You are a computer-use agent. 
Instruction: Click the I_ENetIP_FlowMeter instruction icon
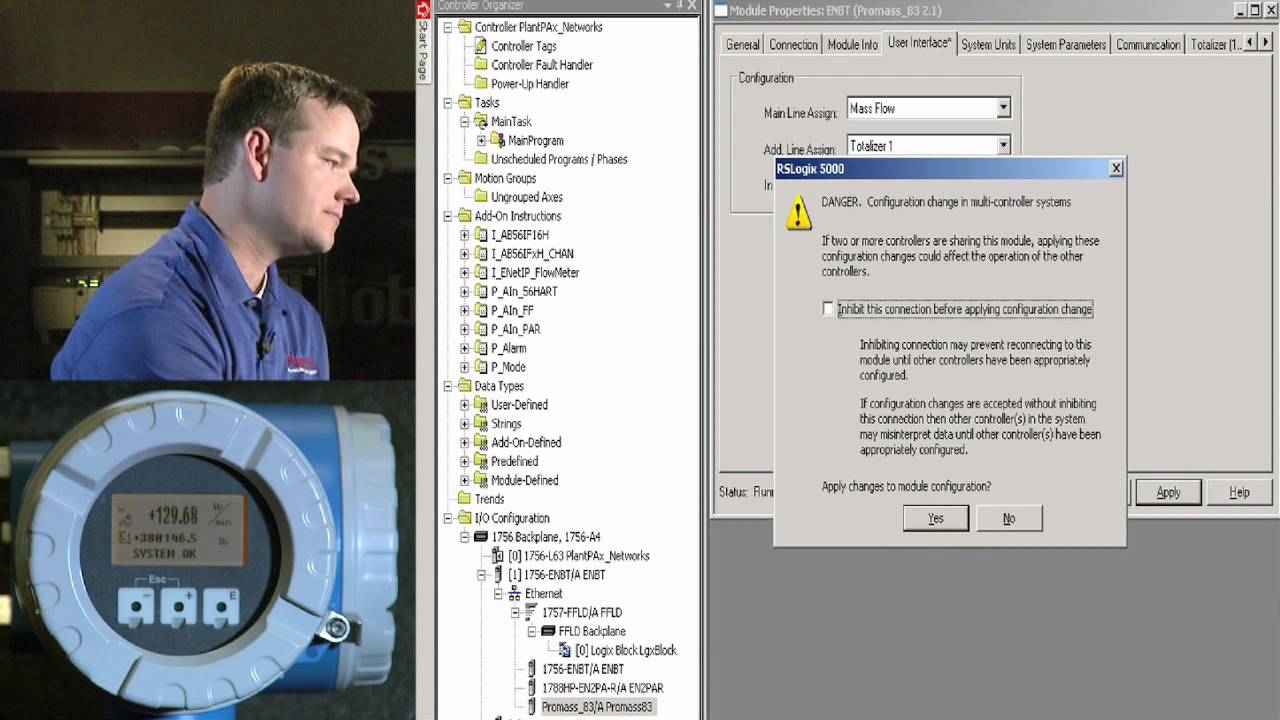pos(481,273)
